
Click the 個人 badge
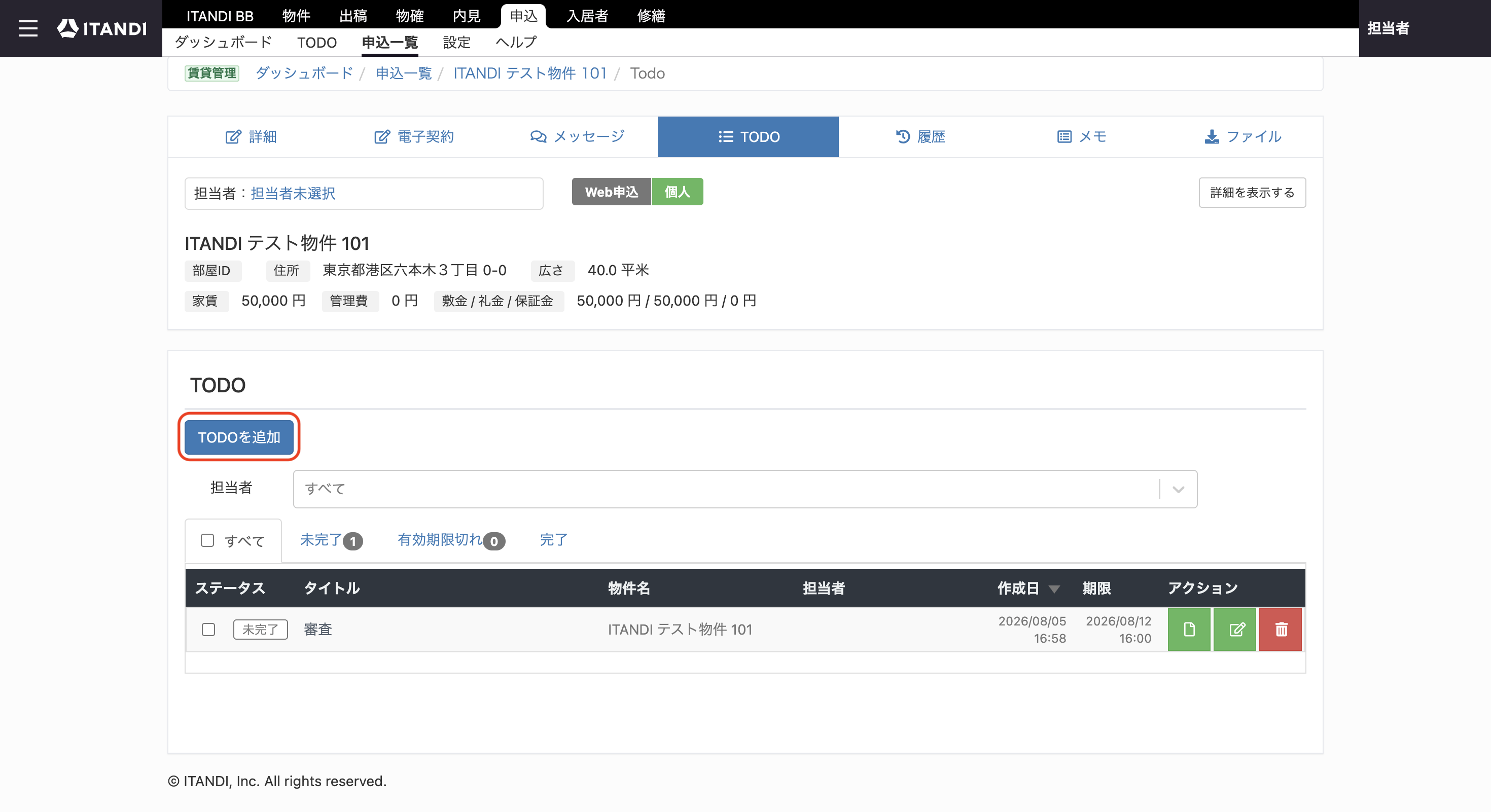pos(677,192)
